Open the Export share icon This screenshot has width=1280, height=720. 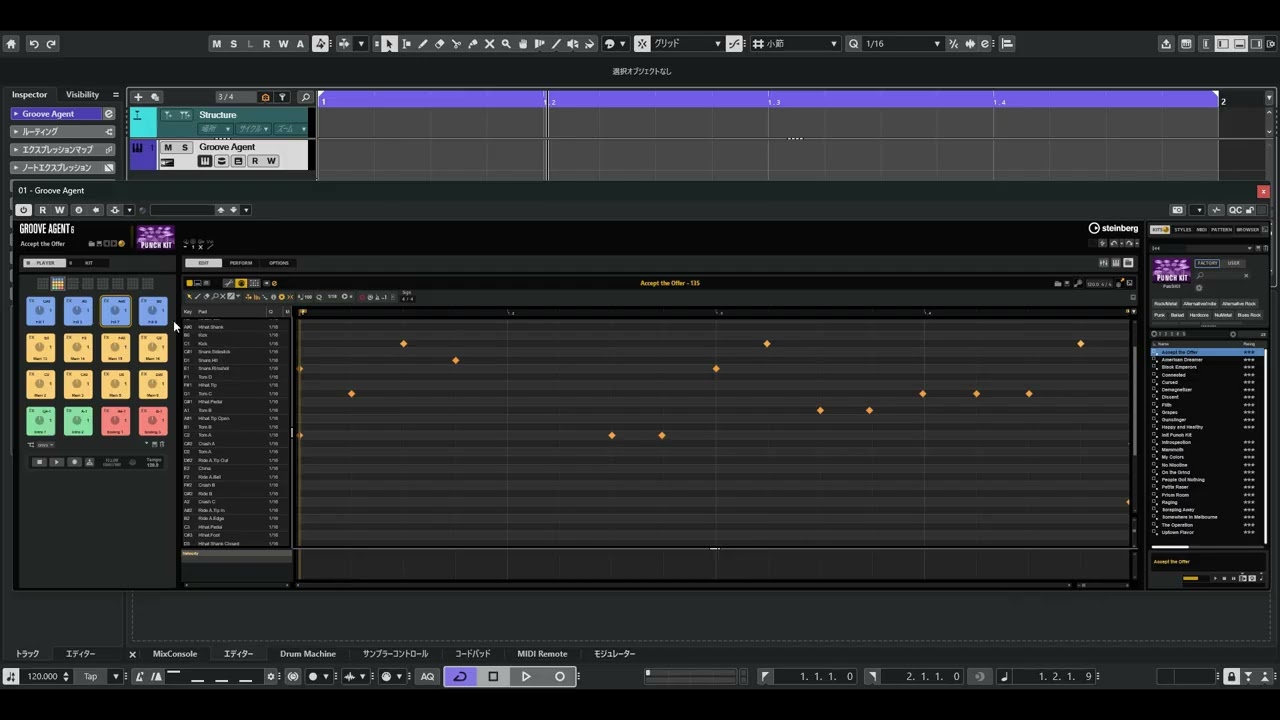pyautogui.click(x=1166, y=44)
